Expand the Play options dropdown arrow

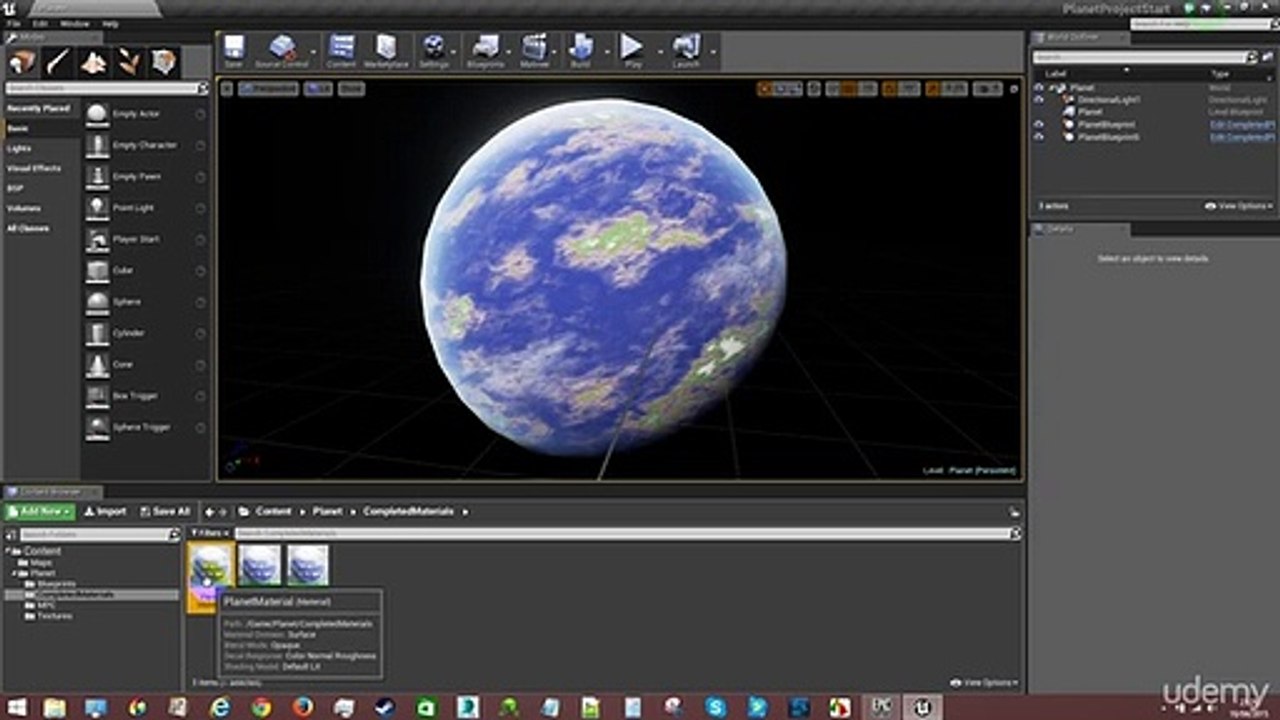point(659,49)
